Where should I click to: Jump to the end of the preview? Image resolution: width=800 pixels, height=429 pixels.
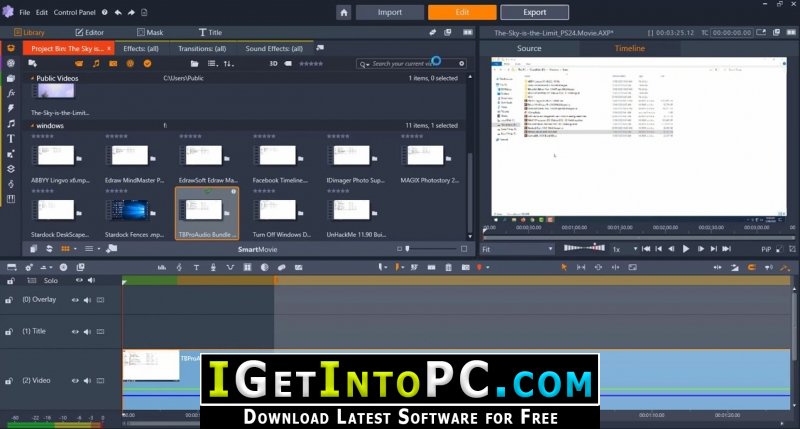(x=727, y=249)
